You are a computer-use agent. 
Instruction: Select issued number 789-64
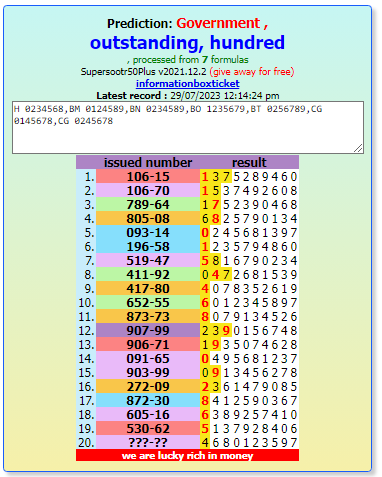tap(148, 204)
